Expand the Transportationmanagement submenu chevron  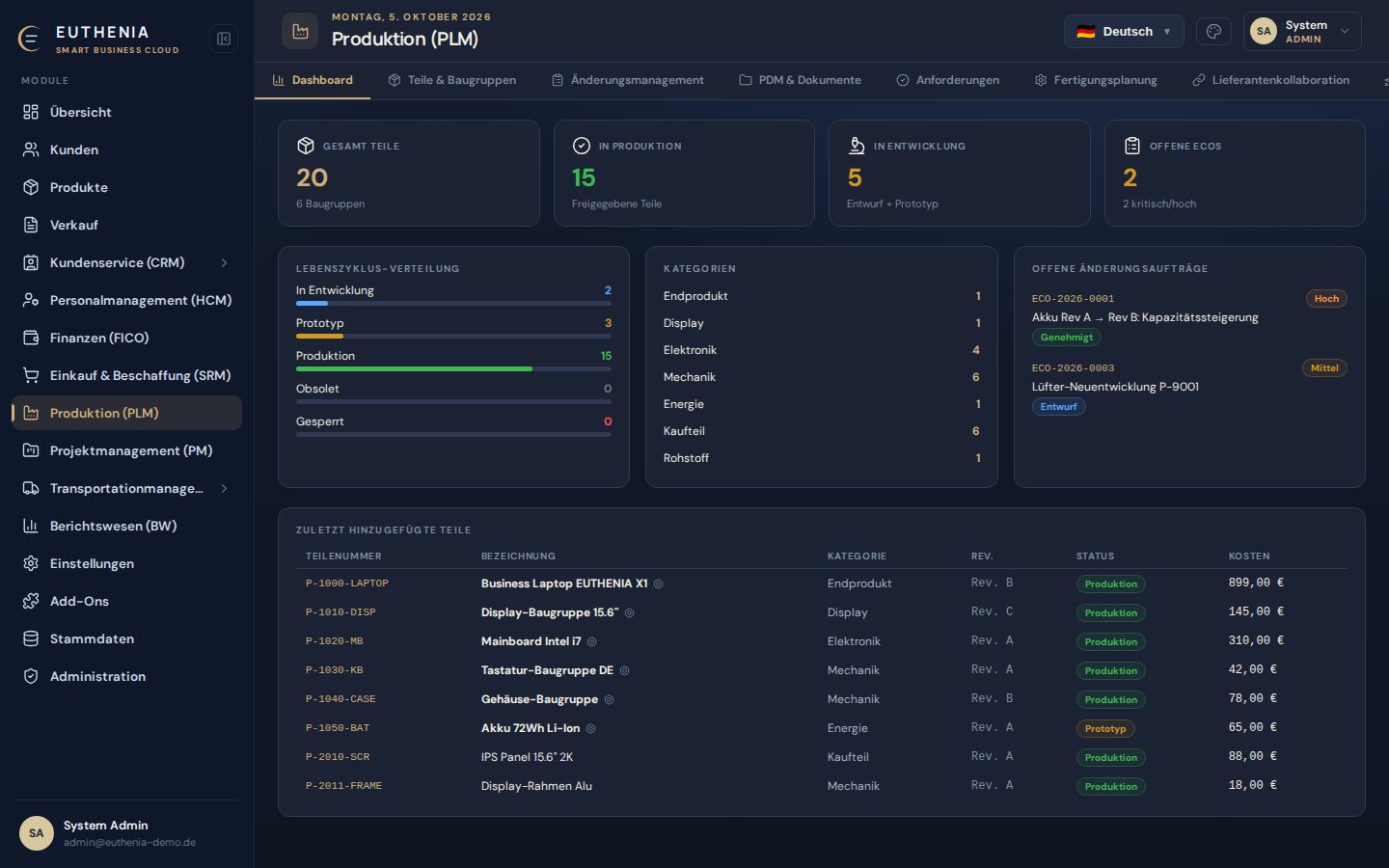click(x=224, y=488)
